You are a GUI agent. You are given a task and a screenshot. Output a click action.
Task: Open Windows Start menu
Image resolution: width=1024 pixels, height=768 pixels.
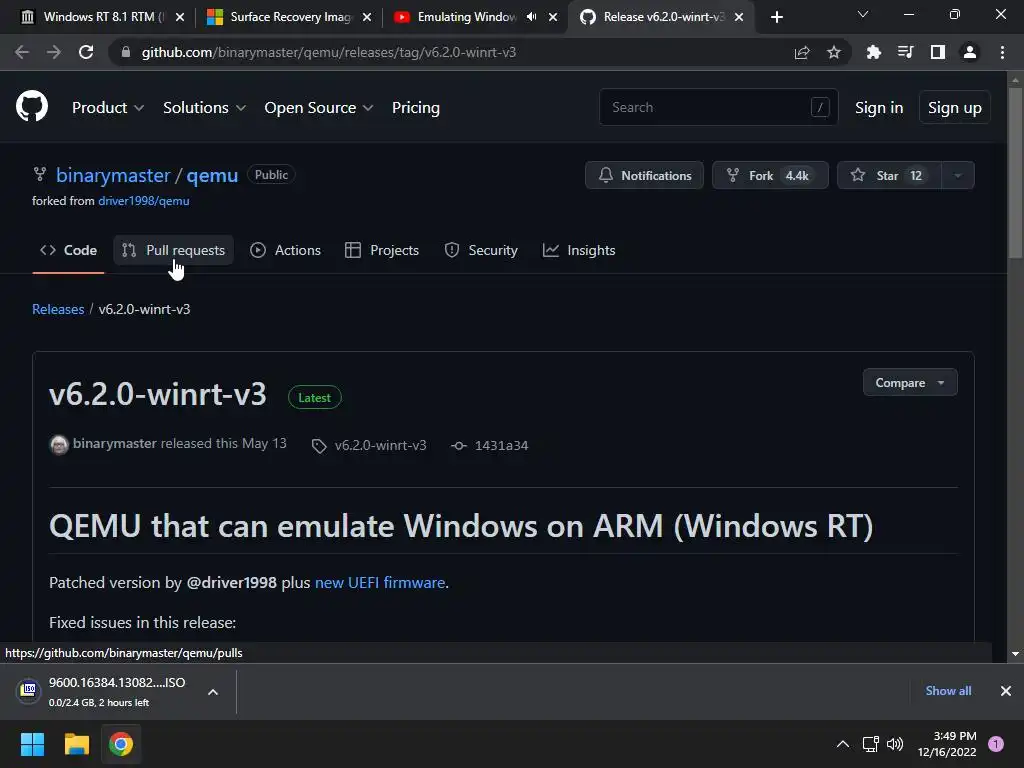tap(32, 744)
